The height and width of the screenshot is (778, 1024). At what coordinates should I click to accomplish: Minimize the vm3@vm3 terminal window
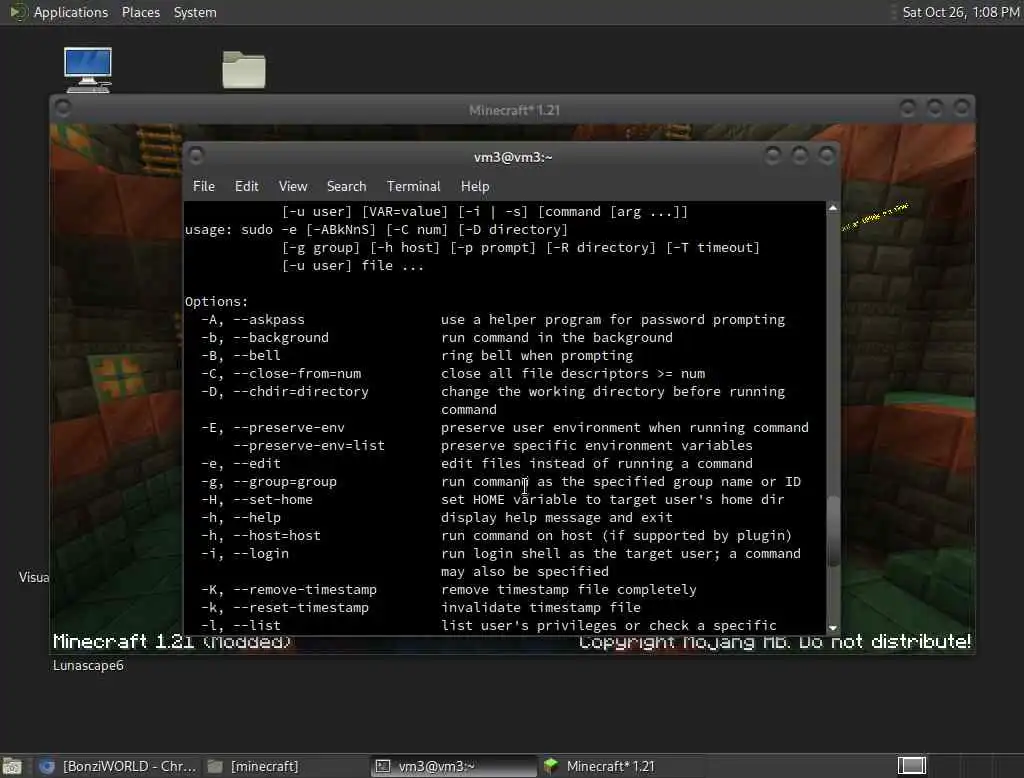[773, 155]
